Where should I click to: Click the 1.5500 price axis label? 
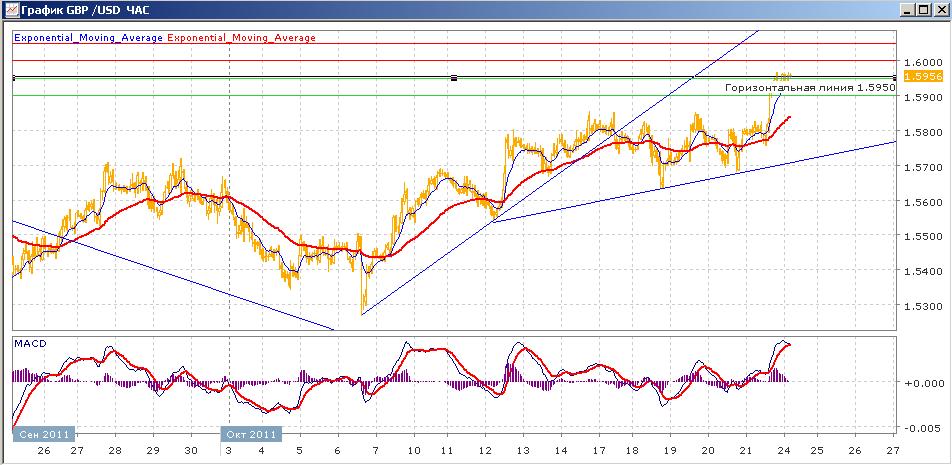tap(923, 236)
